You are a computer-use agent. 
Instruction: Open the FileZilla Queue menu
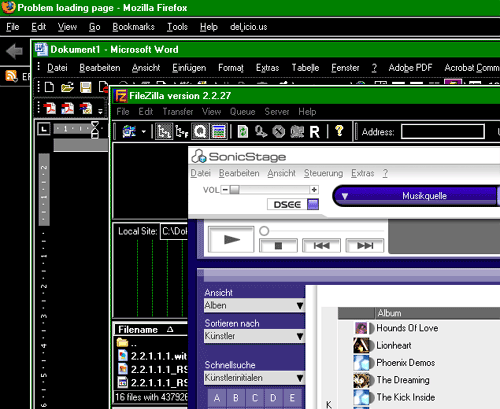[242, 112]
